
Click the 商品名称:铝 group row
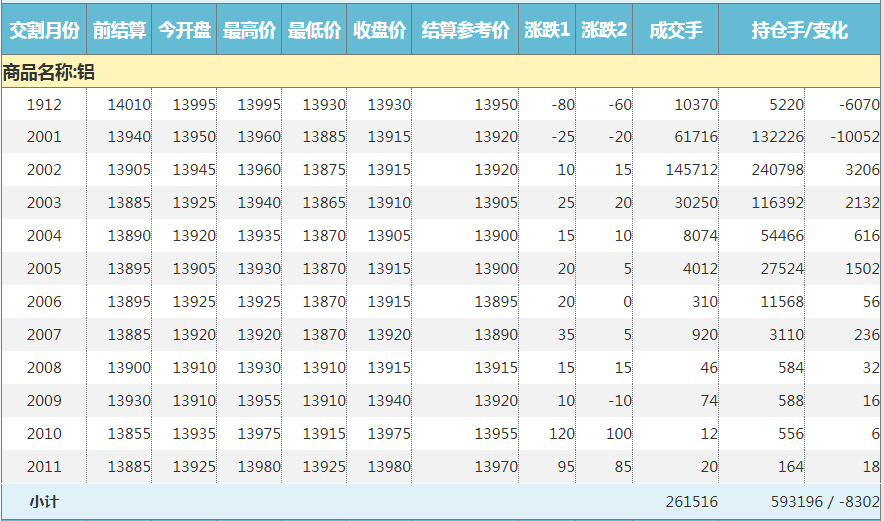[x=49, y=72]
